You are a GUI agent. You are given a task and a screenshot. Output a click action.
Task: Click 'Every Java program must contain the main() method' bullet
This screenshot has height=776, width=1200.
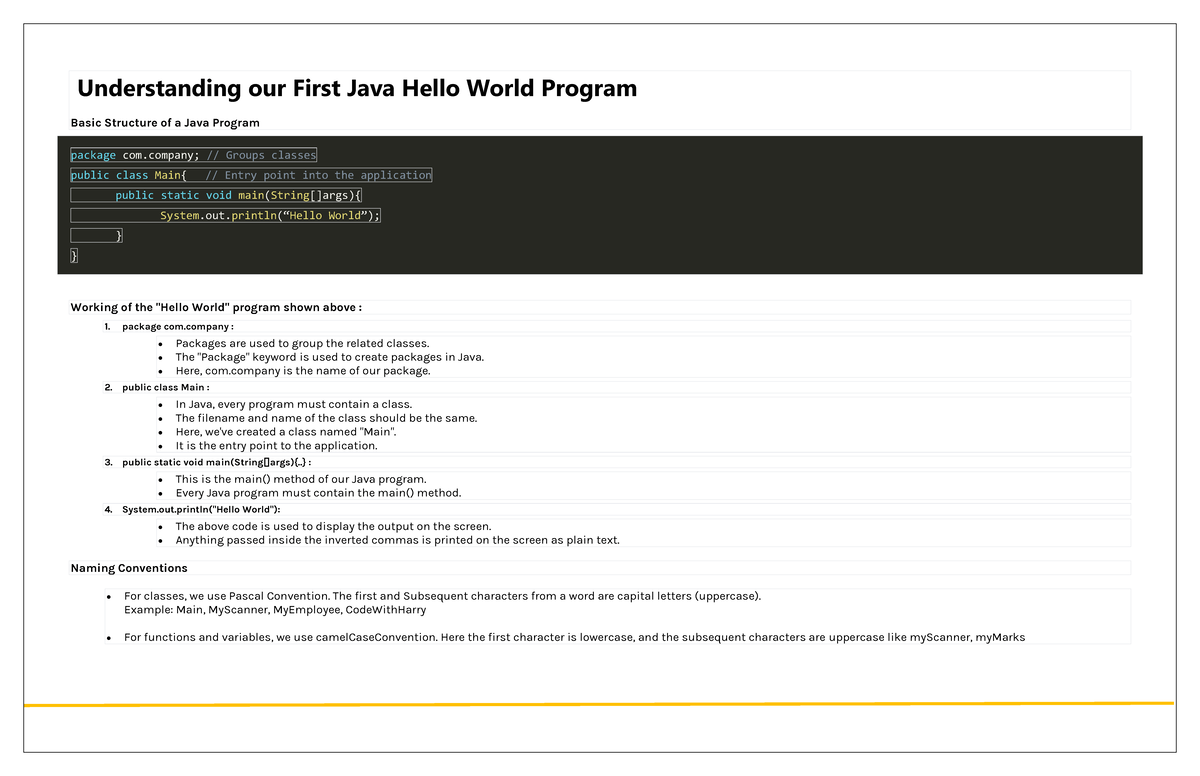(318, 493)
